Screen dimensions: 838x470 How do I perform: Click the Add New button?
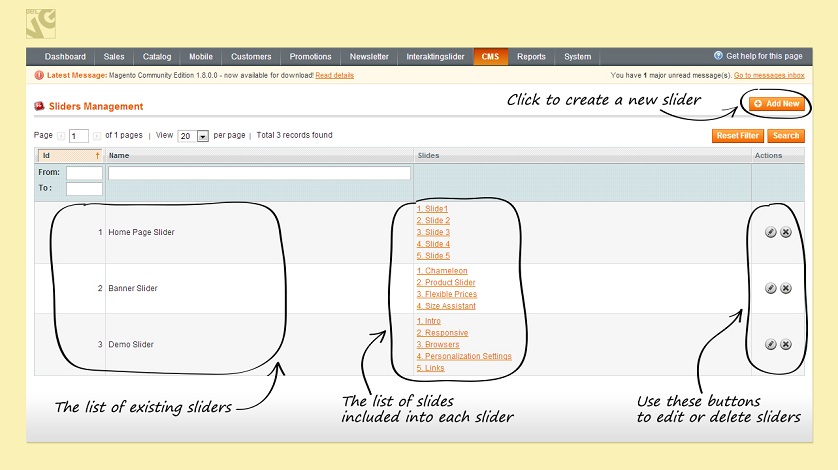click(776, 103)
